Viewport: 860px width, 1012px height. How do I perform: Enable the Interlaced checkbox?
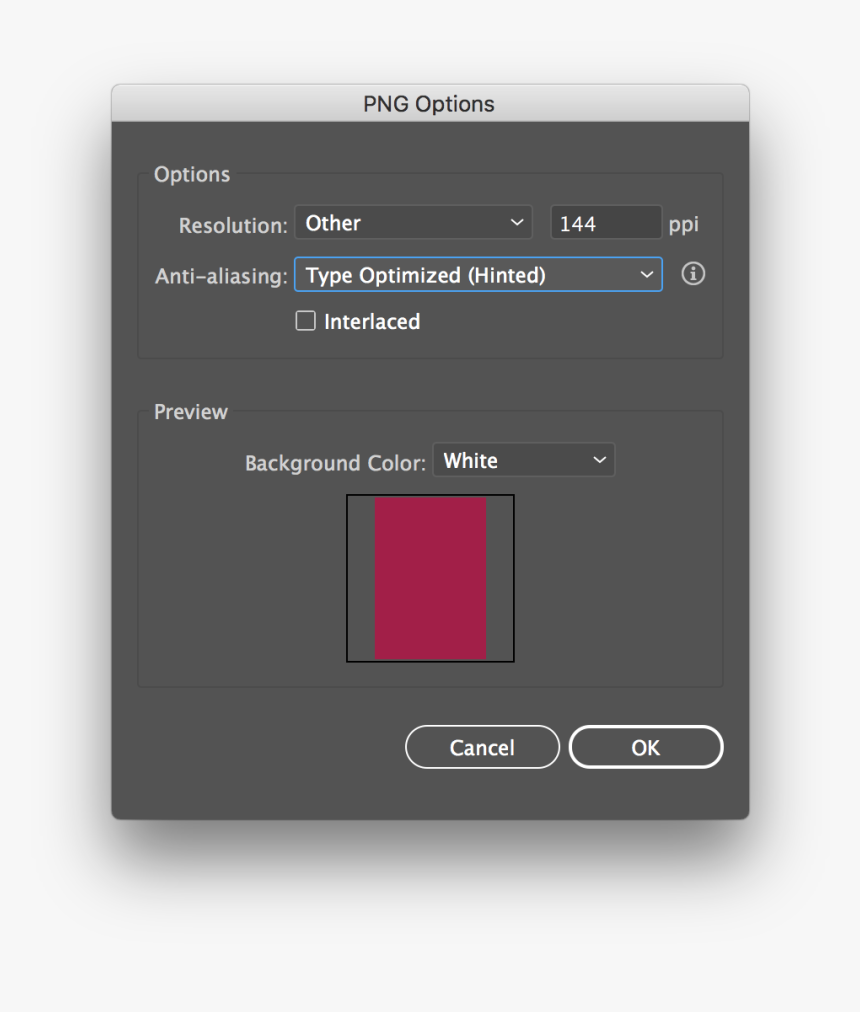coord(306,321)
